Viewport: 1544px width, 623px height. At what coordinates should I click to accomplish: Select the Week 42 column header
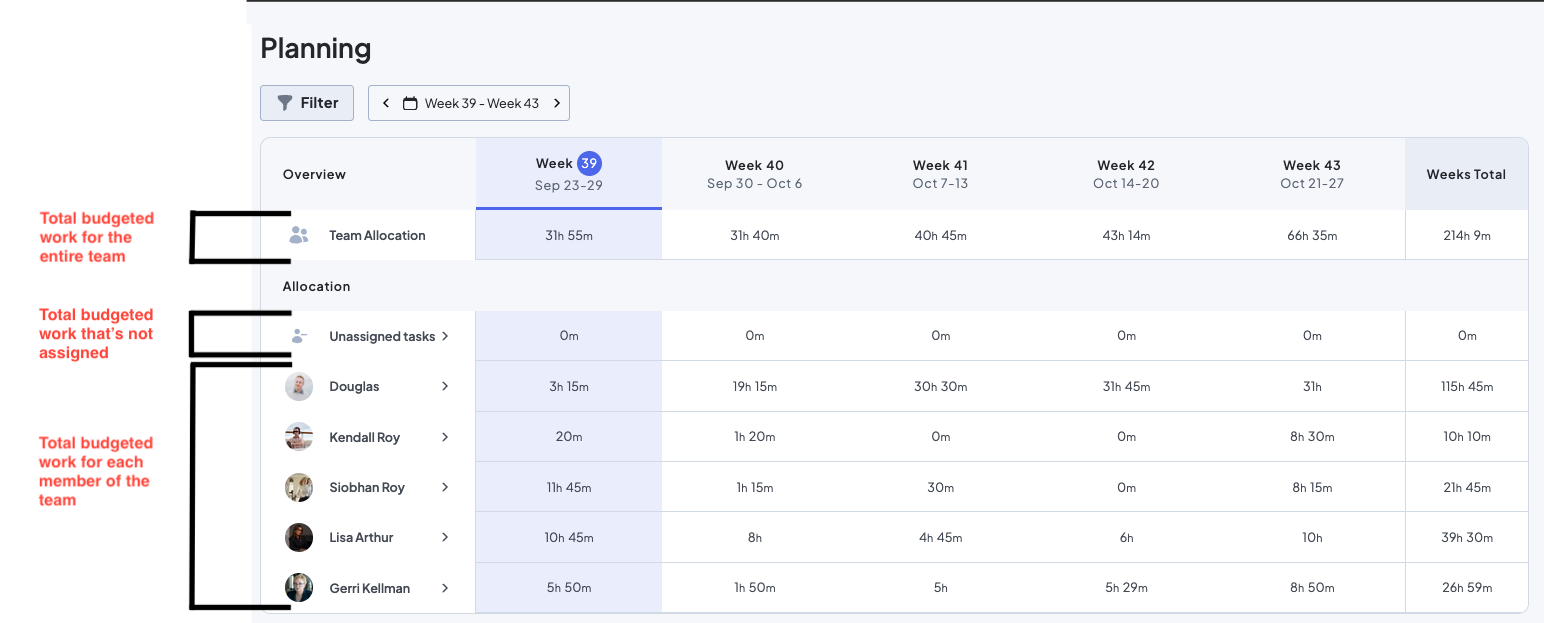[x=1126, y=173]
